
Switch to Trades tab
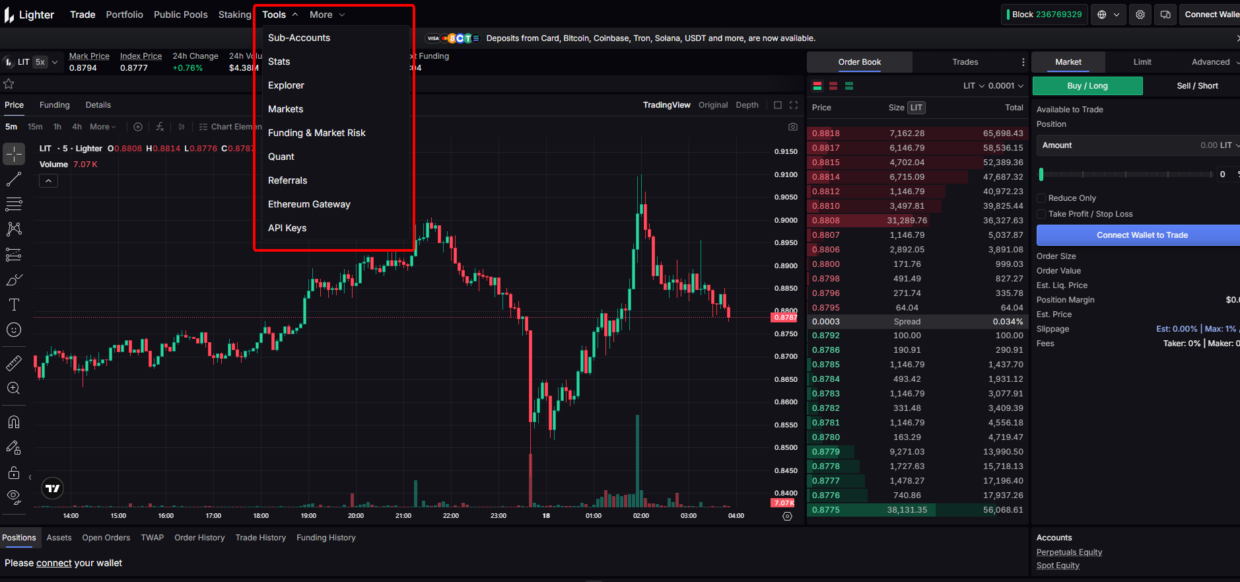[965, 62]
